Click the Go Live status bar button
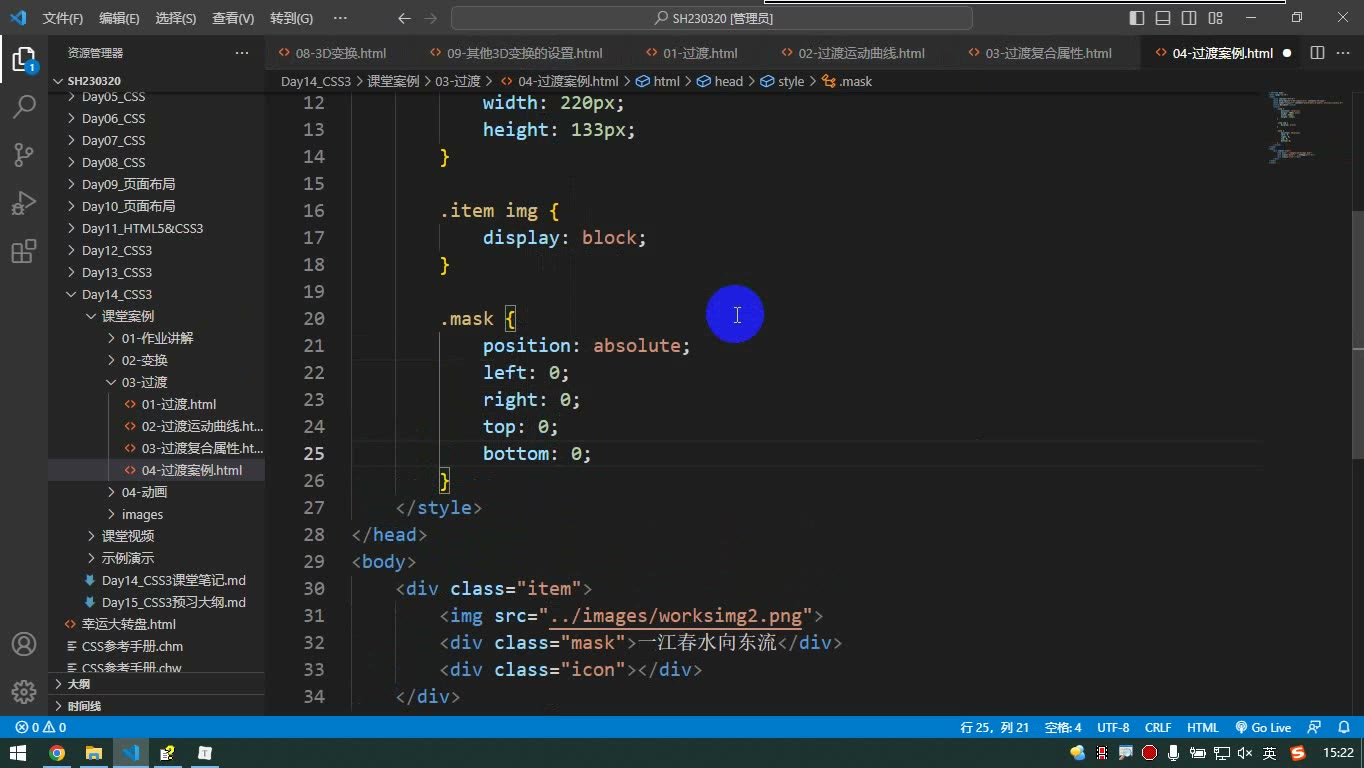The height and width of the screenshot is (768, 1364). [1263, 728]
